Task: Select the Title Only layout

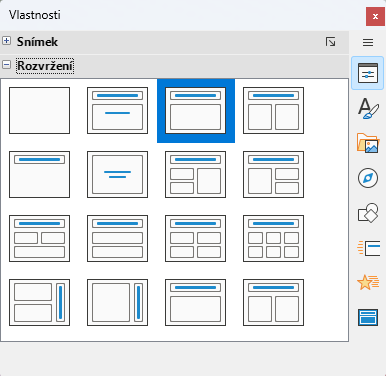Action: (39, 174)
